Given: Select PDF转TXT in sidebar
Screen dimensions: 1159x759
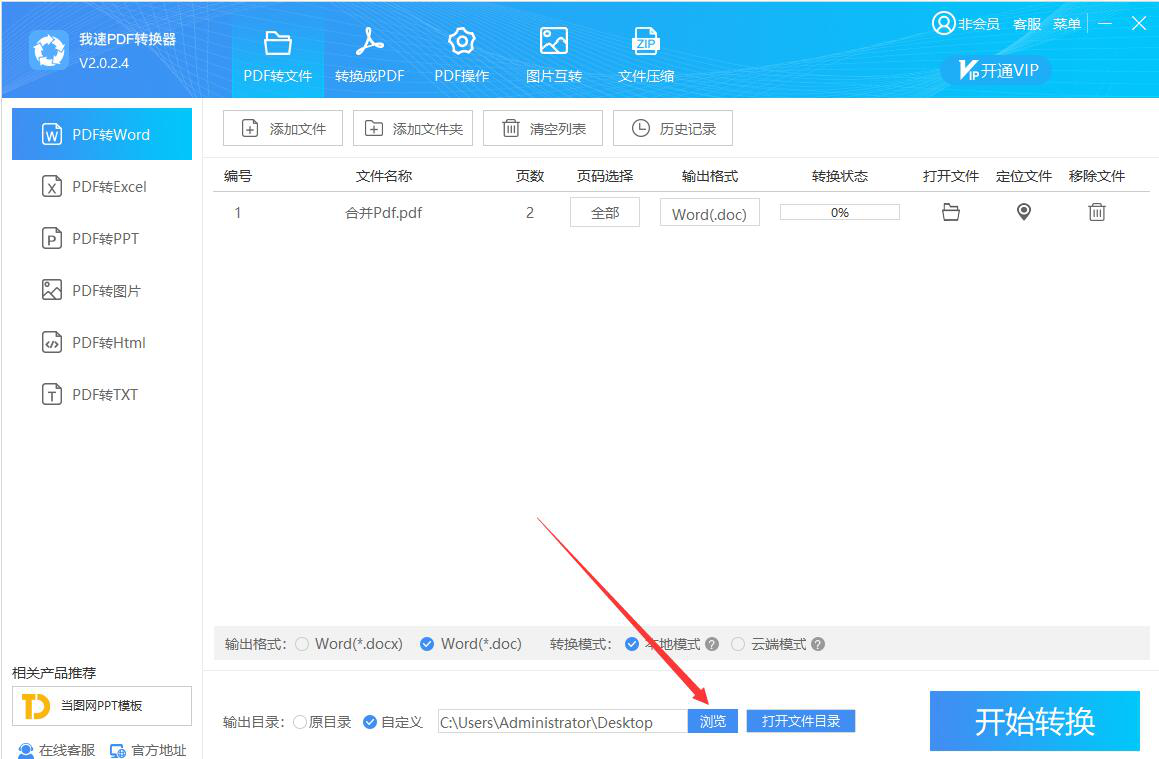Looking at the screenshot, I should [102, 395].
